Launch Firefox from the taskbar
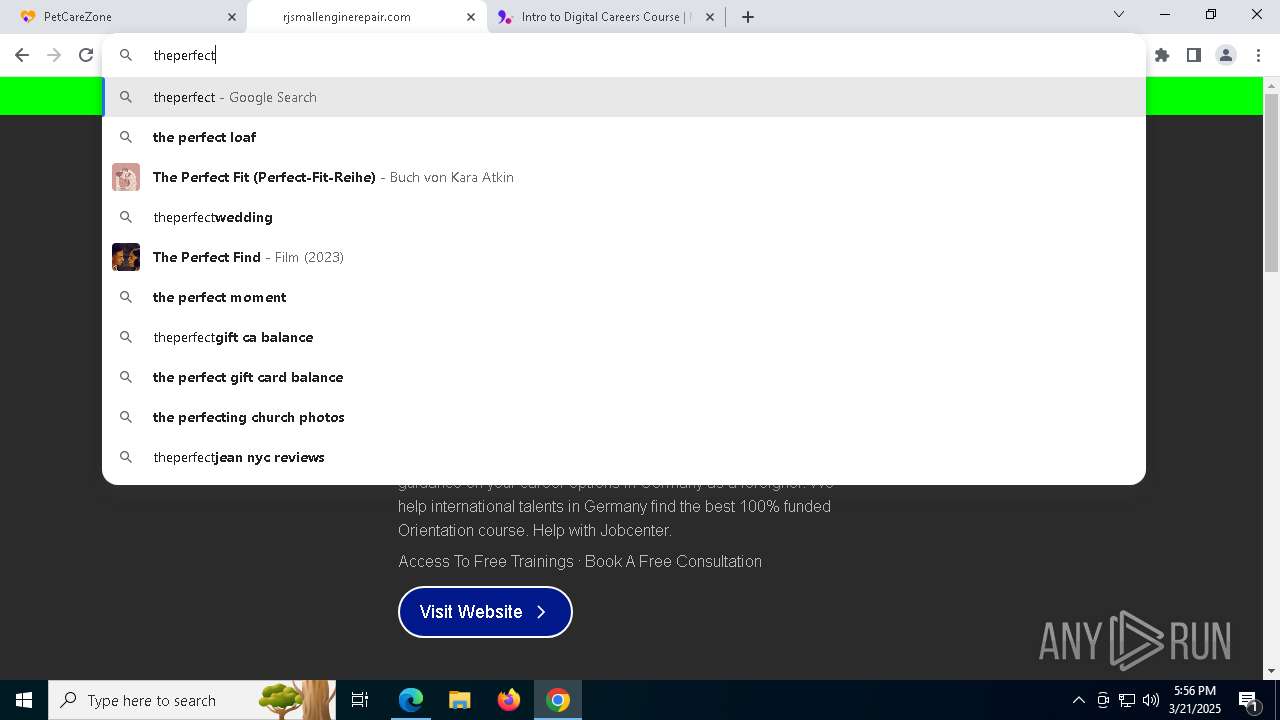This screenshot has width=1280, height=720. [x=509, y=700]
